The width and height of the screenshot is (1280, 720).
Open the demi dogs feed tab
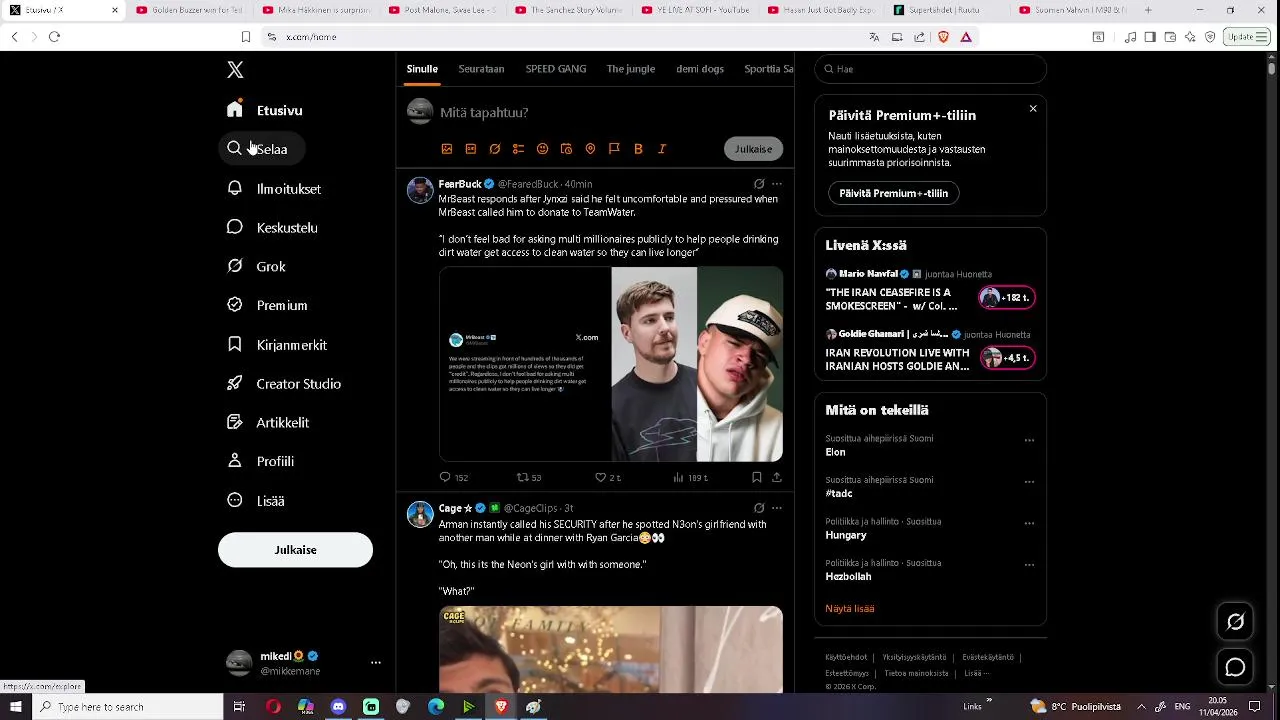(700, 69)
